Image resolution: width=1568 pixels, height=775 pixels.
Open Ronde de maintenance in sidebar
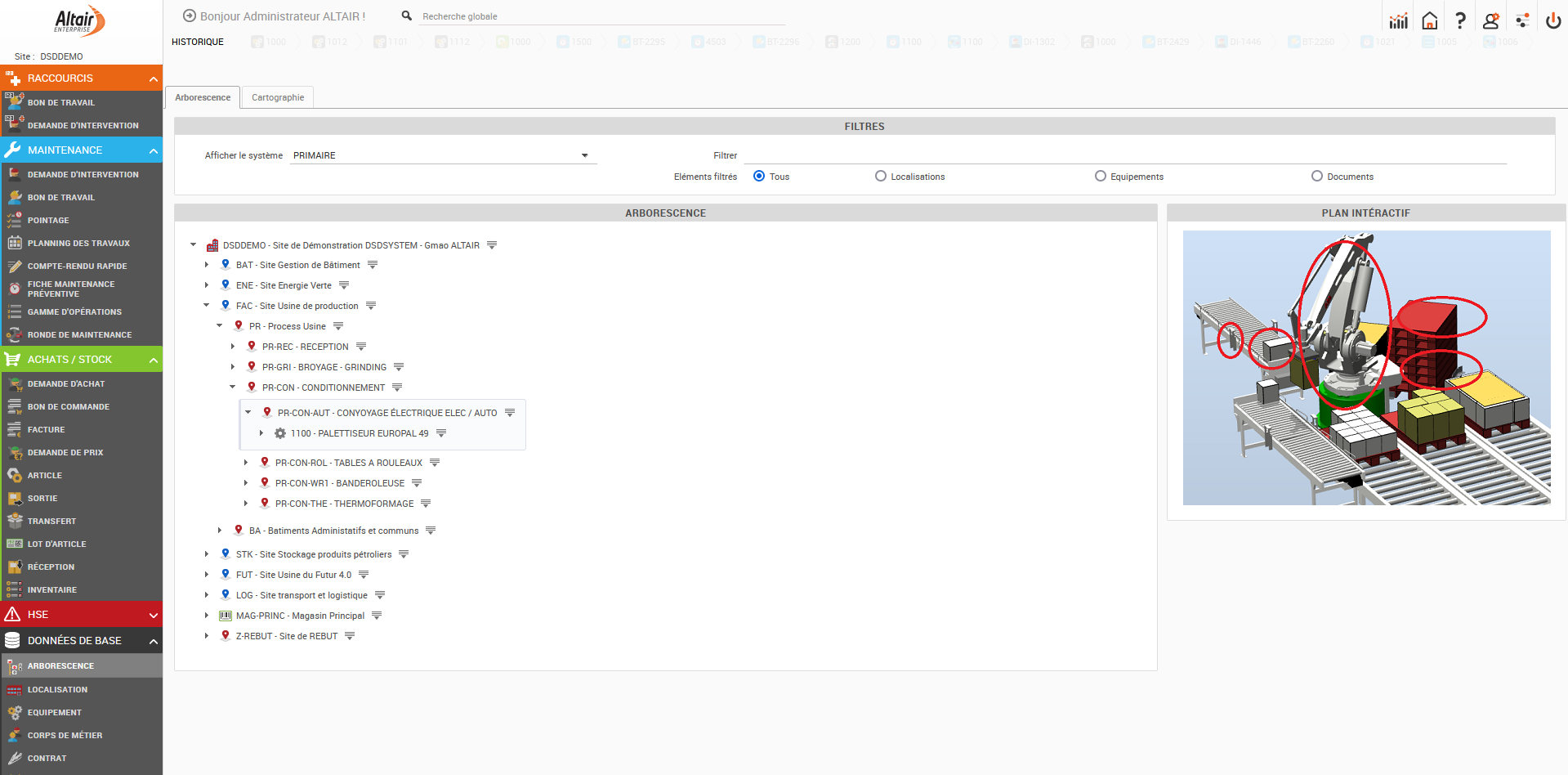[x=81, y=334]
